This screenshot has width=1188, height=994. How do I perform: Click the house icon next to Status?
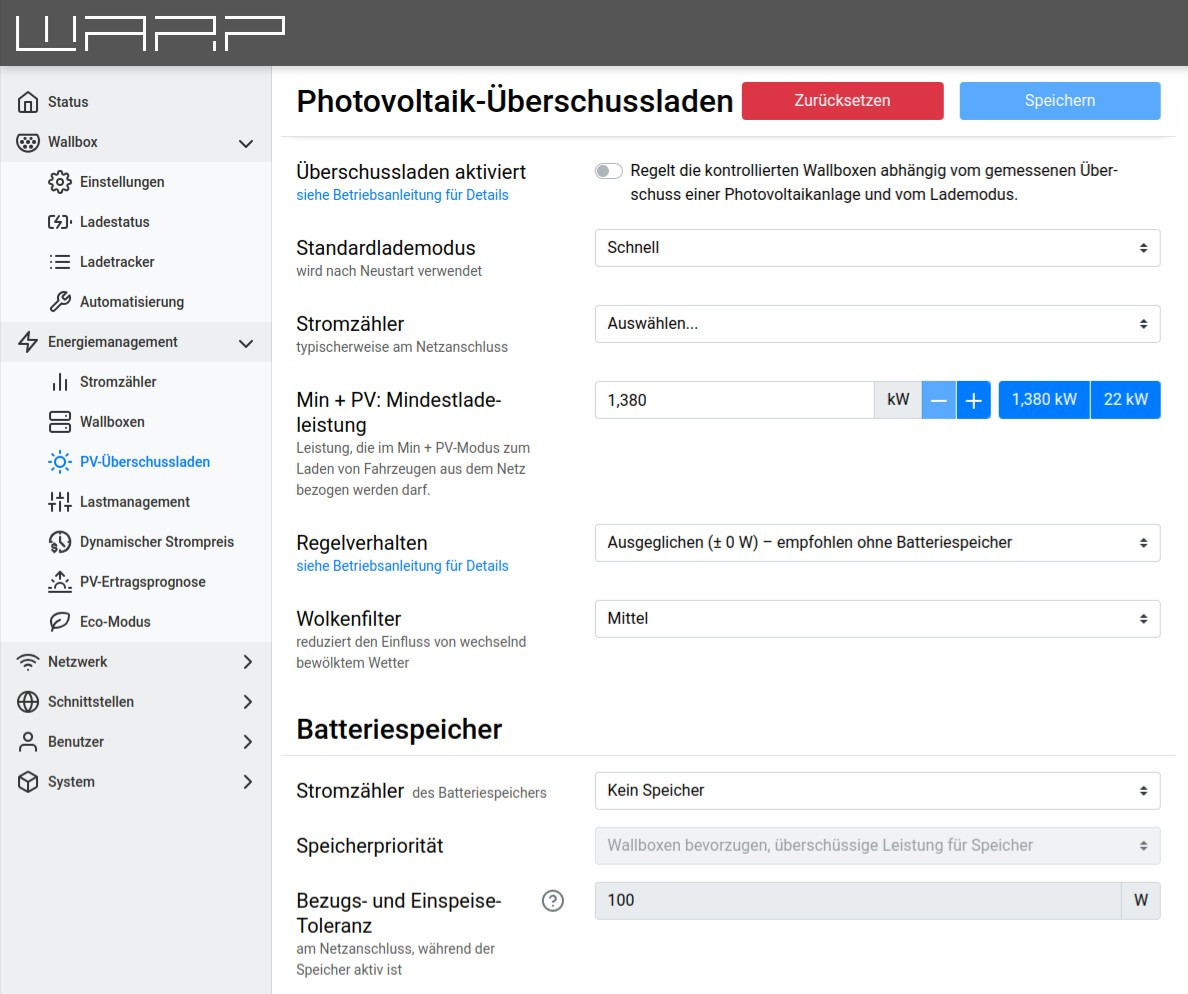[28, 102]
